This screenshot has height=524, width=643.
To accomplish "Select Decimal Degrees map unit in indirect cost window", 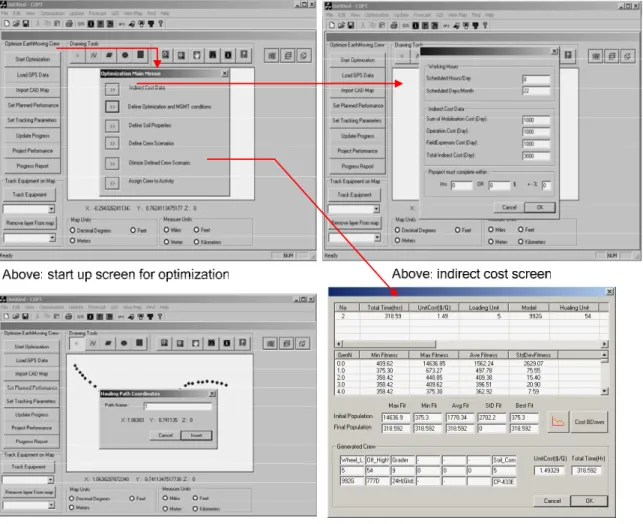I will [397, 230].
